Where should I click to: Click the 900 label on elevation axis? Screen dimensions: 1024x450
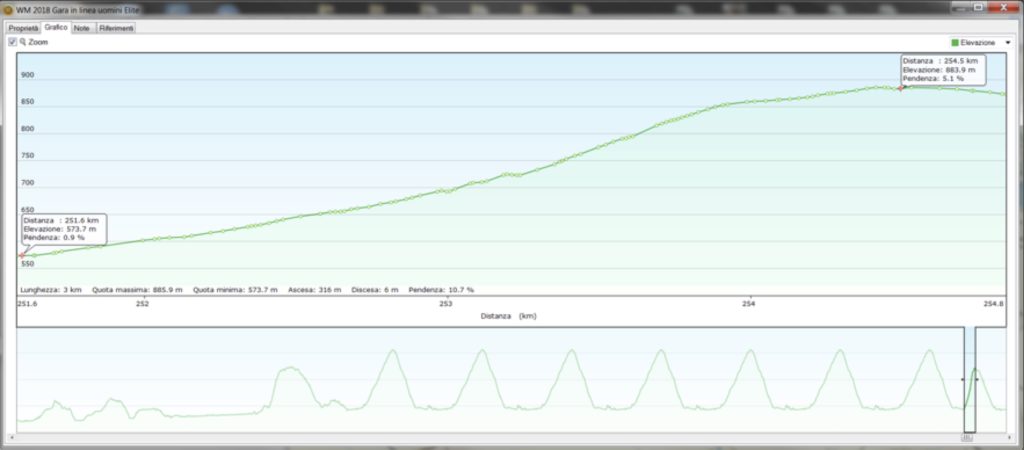[x=27, y=75]
